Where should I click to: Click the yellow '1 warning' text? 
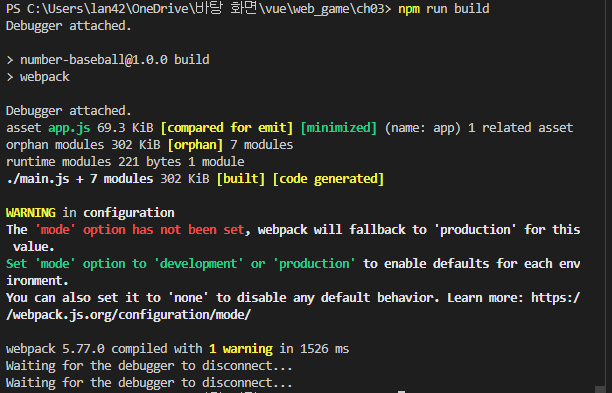pos(241,349)
